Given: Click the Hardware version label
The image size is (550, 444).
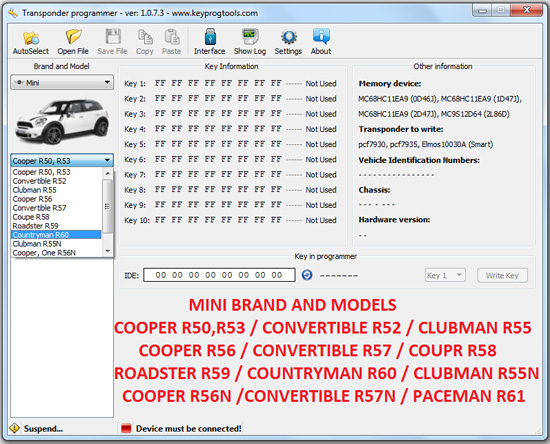Looking at the screenshot, I should [394, 220].
